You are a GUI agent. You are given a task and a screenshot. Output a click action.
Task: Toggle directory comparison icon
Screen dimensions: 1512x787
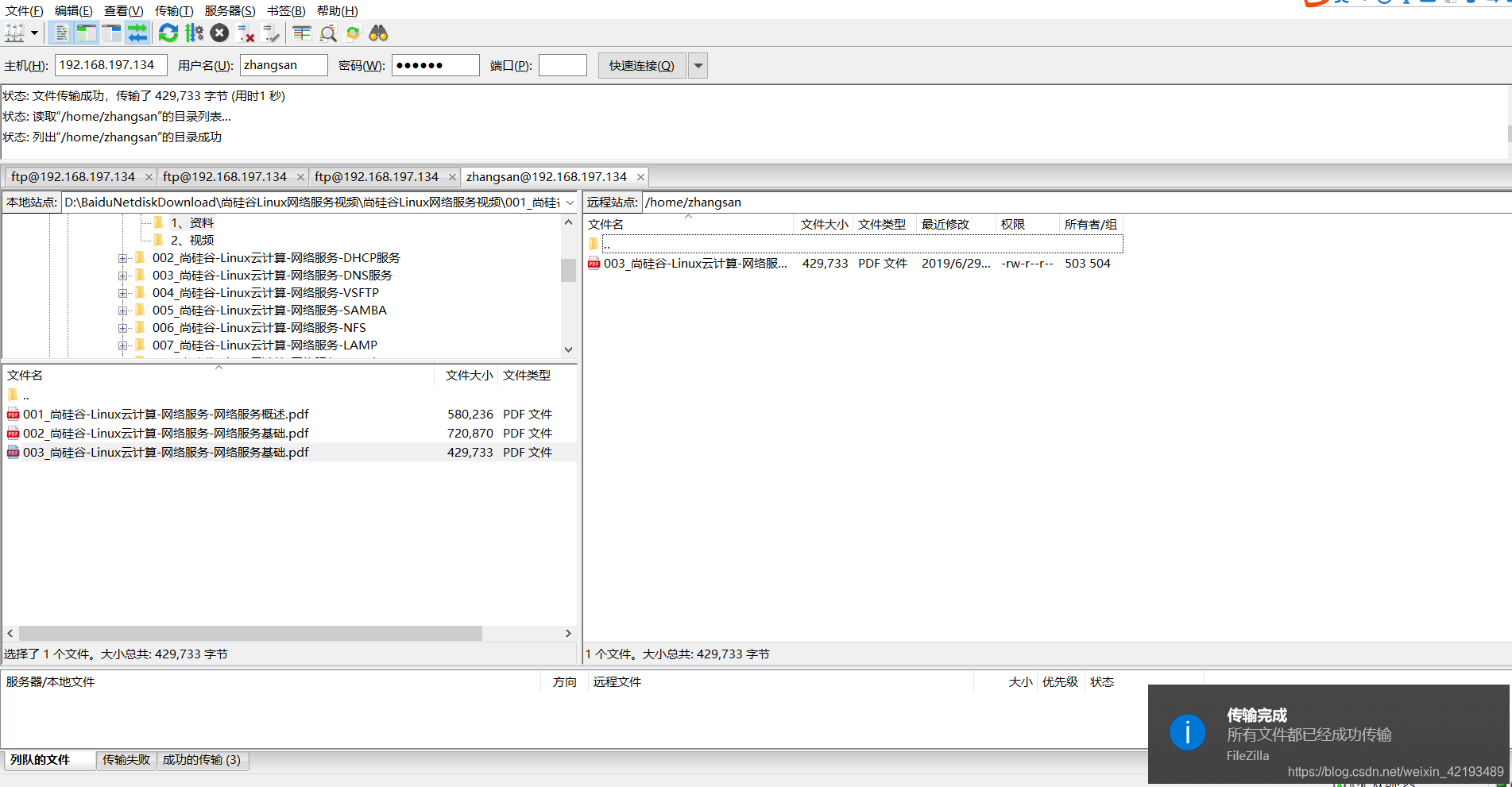327,33
